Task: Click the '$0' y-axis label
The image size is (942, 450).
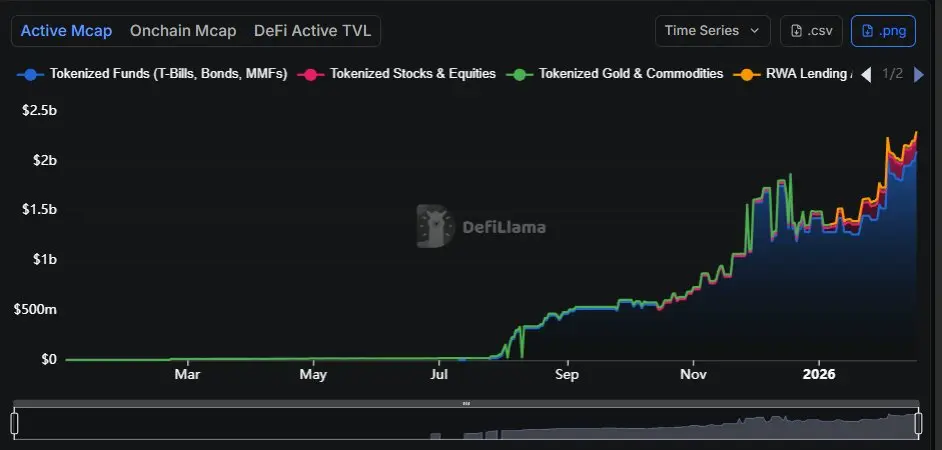Action: coord(49,359)
